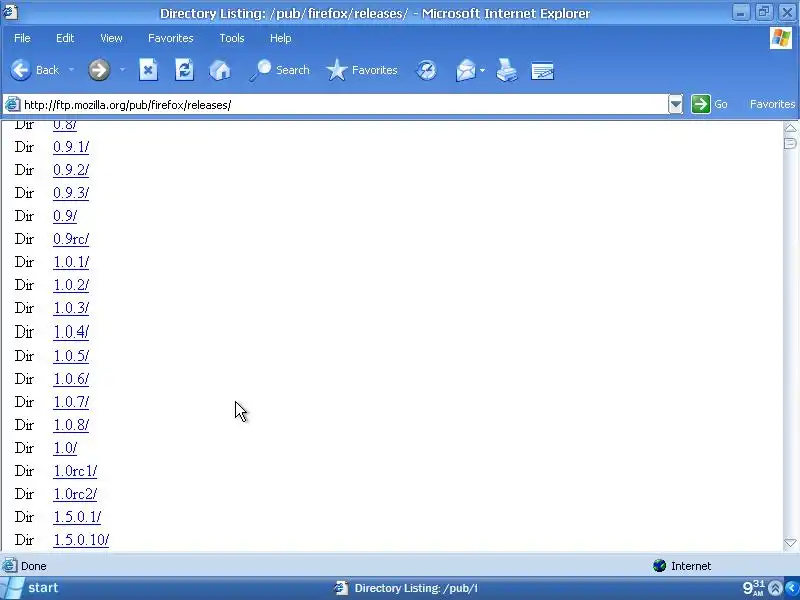Image resolution: width=800 pixels, height=600 pixels.
Task: Click the Dir label beside 1.0.5/
Action: (x=24, y=356)
